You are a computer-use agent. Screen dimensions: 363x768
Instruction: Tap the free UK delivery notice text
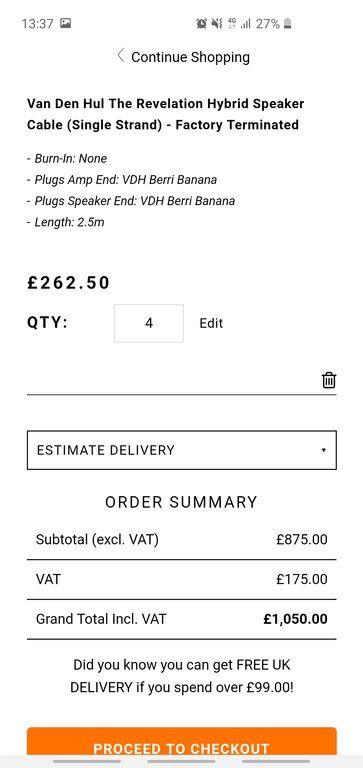click(x=182, y=676)
